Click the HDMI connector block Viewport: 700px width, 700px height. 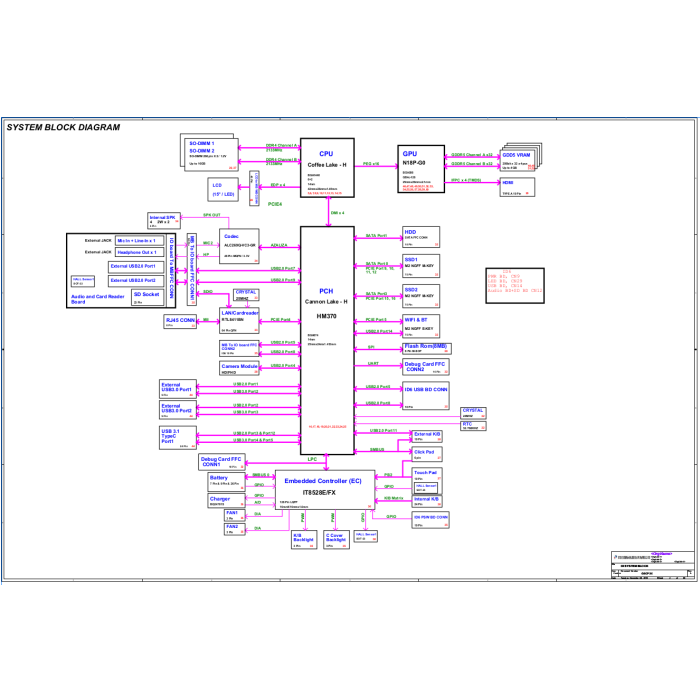click(x=517, y=188)
